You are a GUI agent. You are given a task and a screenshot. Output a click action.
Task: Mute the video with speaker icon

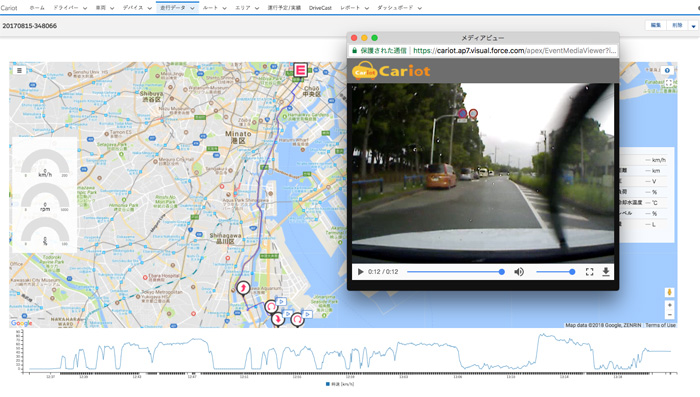(x=519, y=272)
